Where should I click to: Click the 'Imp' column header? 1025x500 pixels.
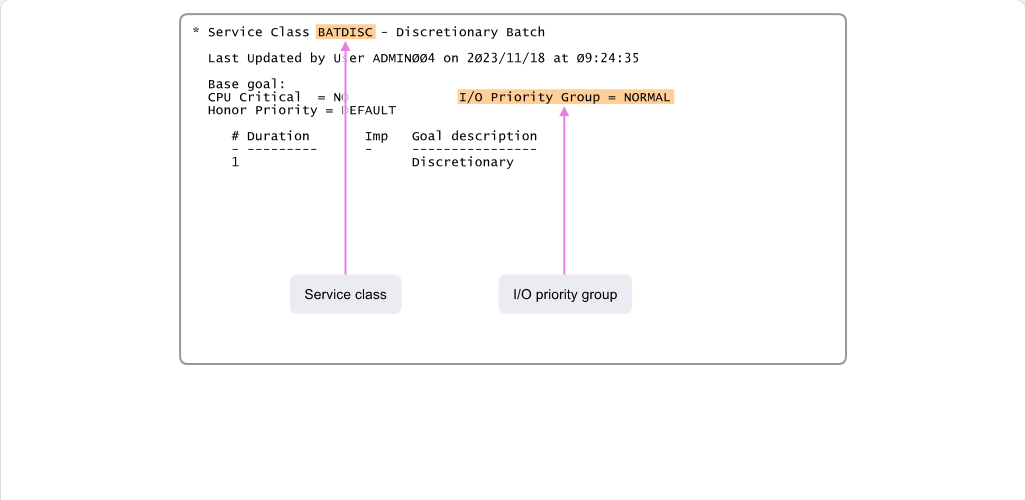[x=377, y=136]
